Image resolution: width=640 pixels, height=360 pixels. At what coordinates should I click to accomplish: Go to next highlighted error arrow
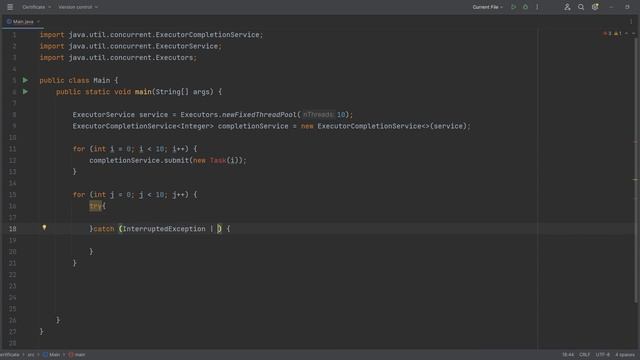coord(633,33)
